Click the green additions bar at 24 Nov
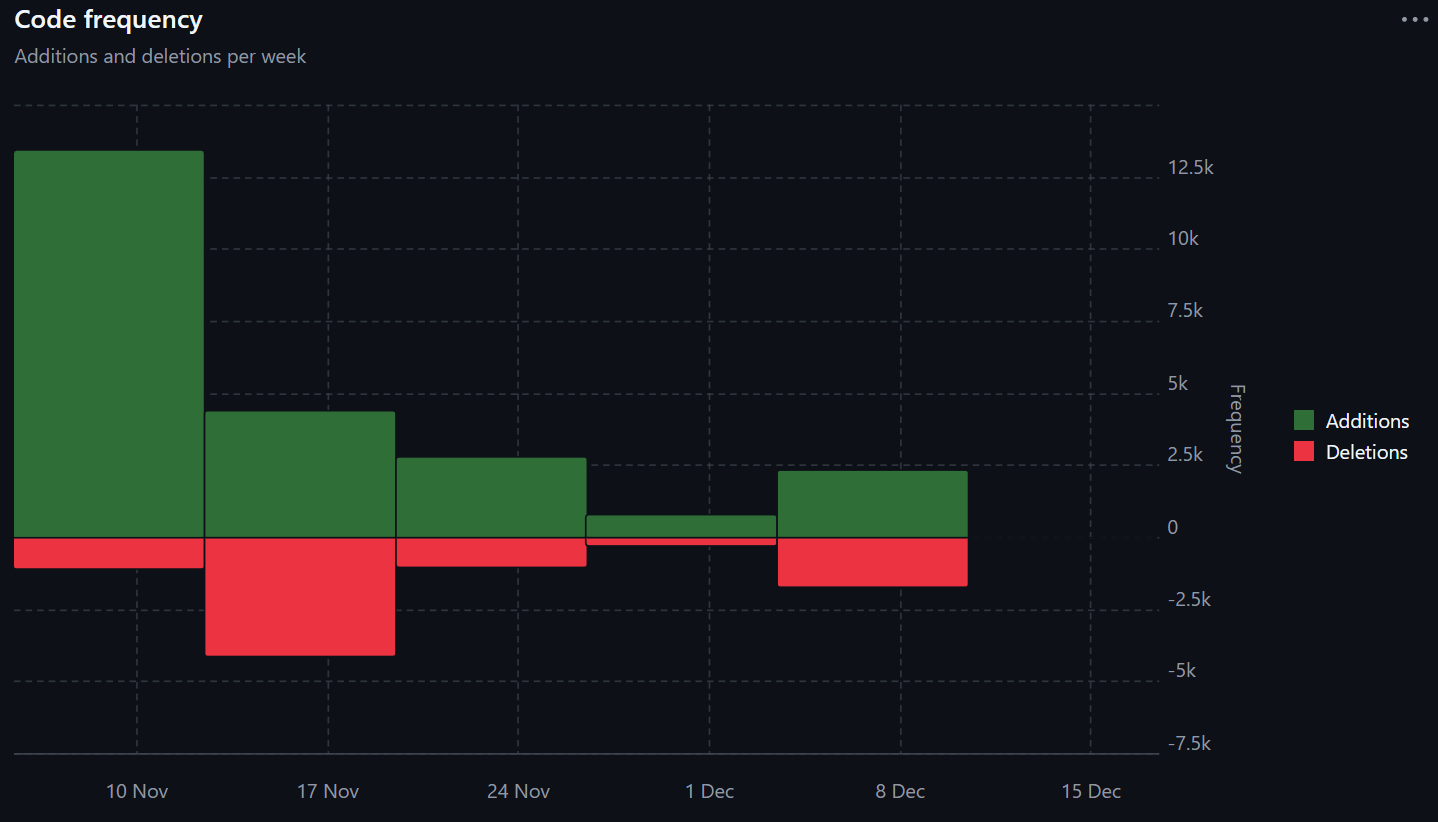 tap(491, 498)
